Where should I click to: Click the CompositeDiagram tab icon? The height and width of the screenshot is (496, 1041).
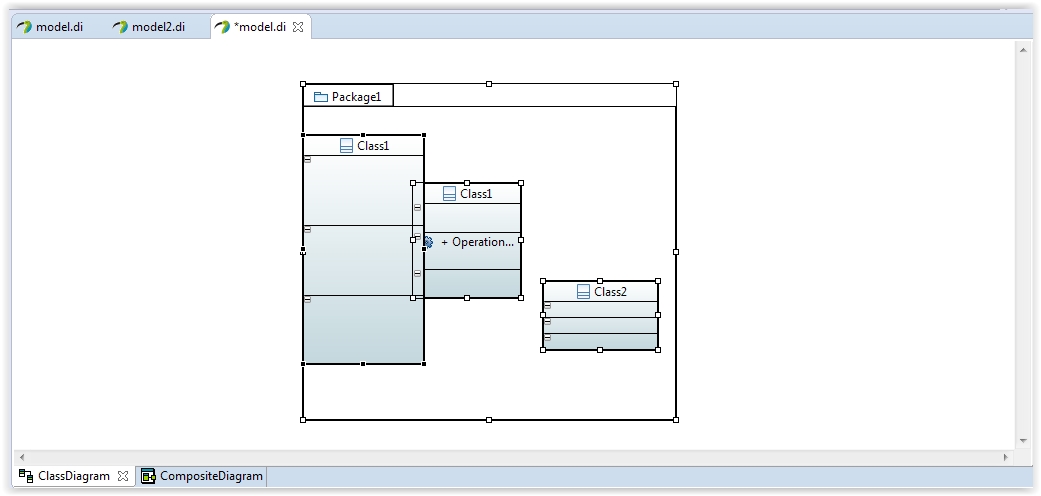(148, 476)
